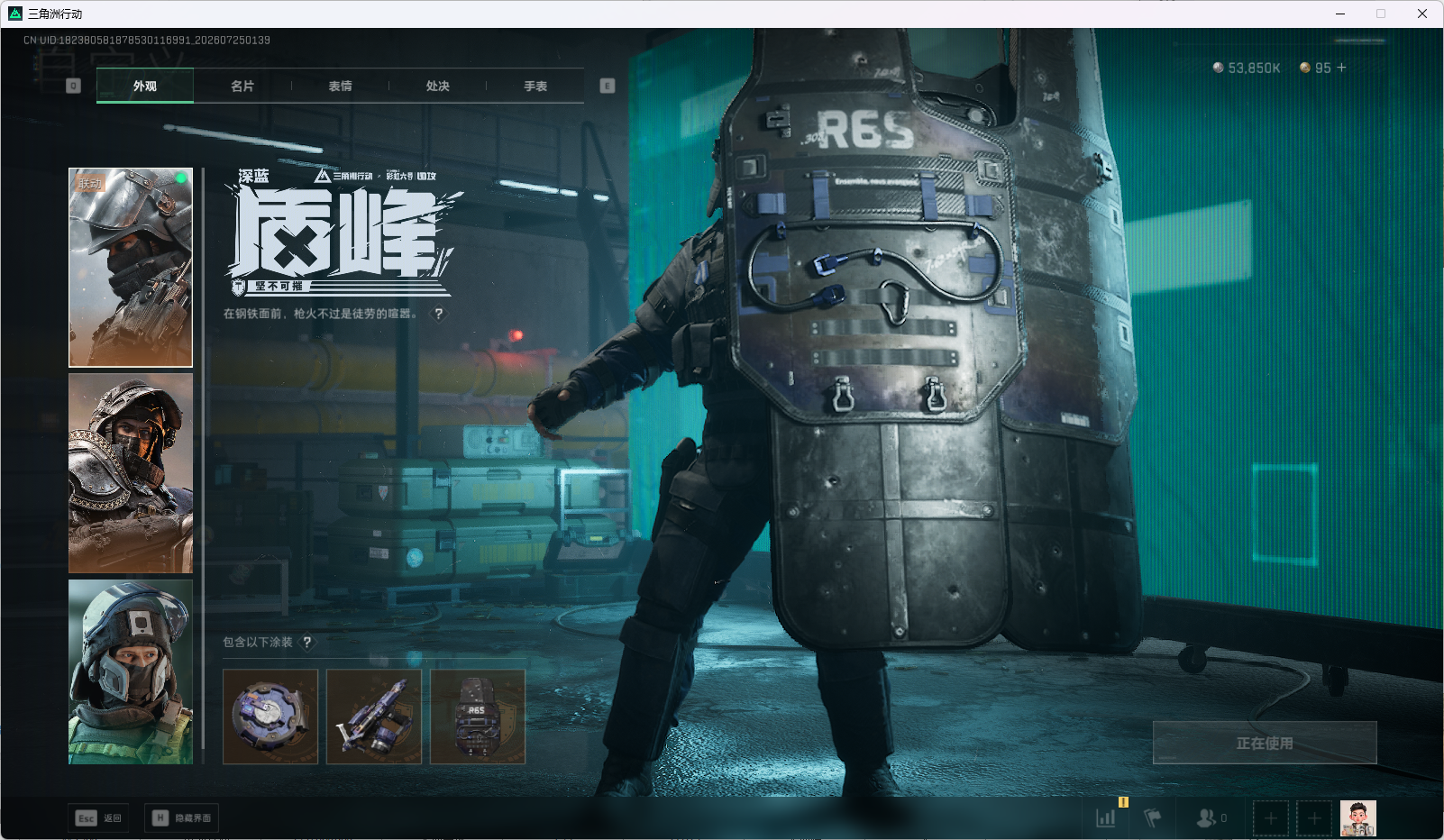The height and width of the screenshot is (840, 1444).
Task: Show included skins help question mark
Action: (307, 642)
